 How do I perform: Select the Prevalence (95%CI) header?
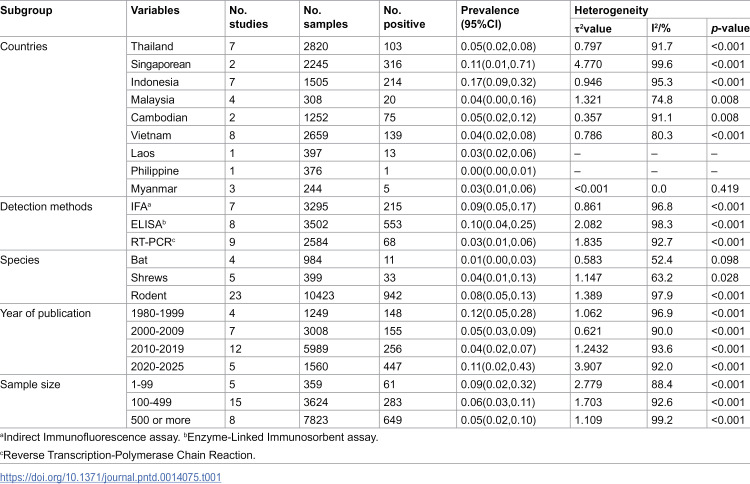(490, 17)
